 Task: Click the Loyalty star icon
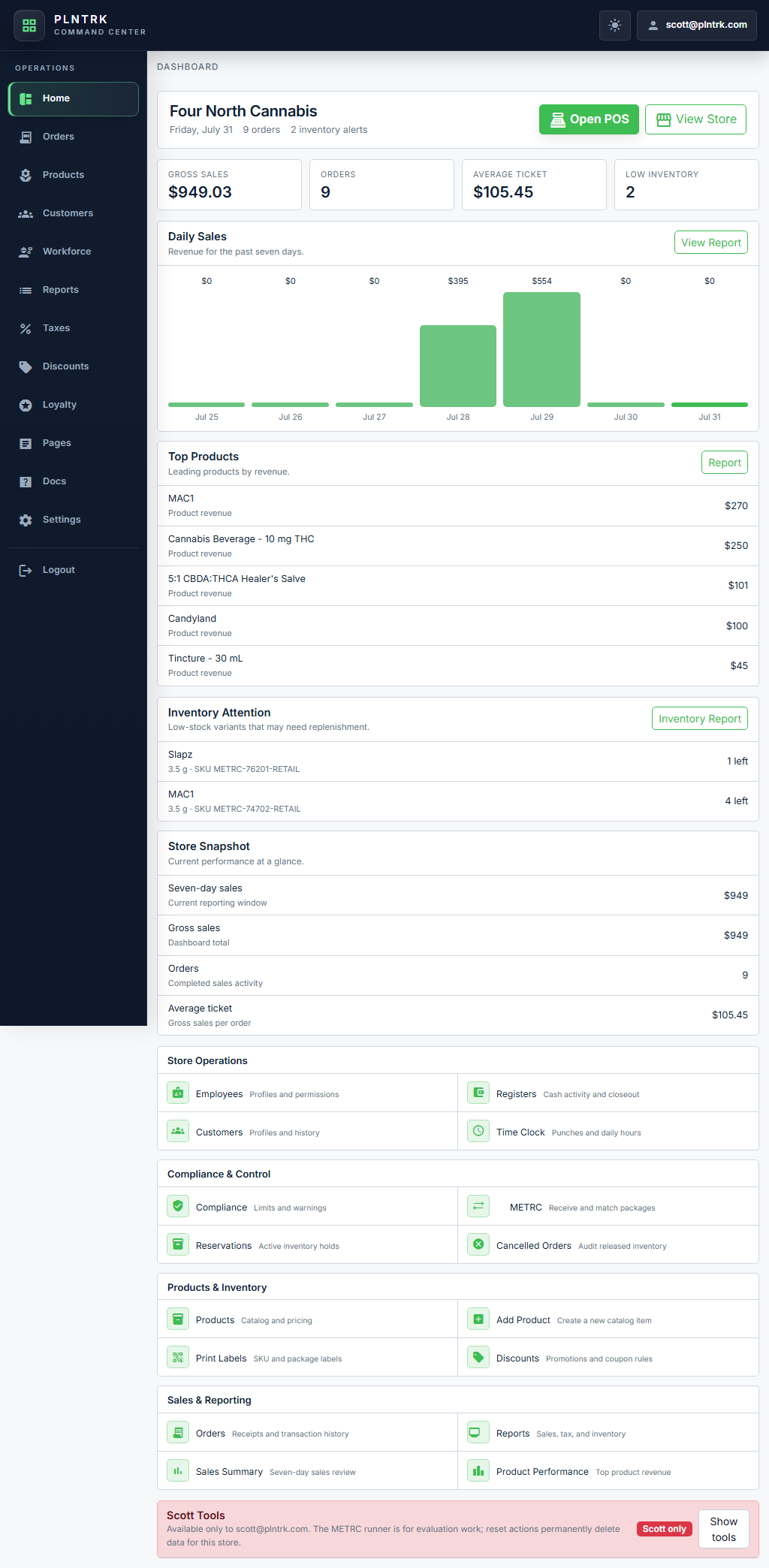(26, 406)
